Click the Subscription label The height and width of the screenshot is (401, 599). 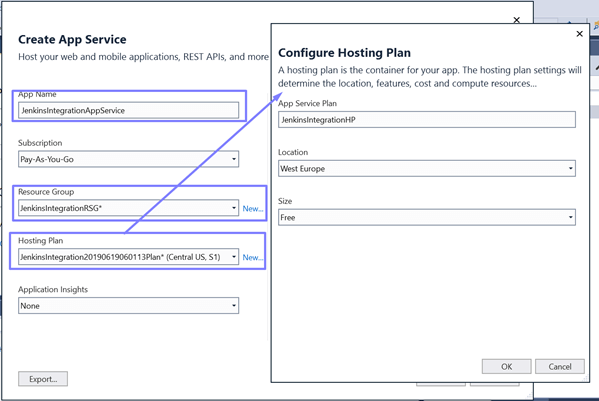[x=40, y=143]
